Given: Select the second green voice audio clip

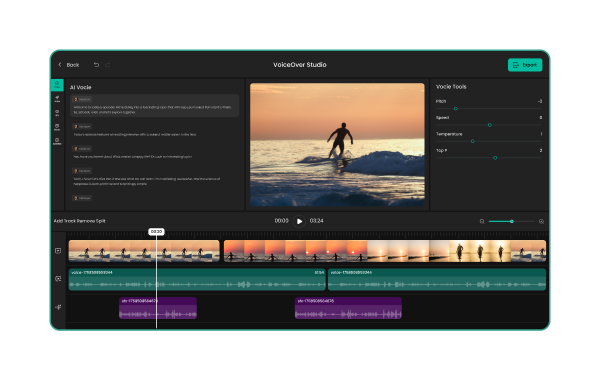Looking at the screenshot, I should point(437,279).
